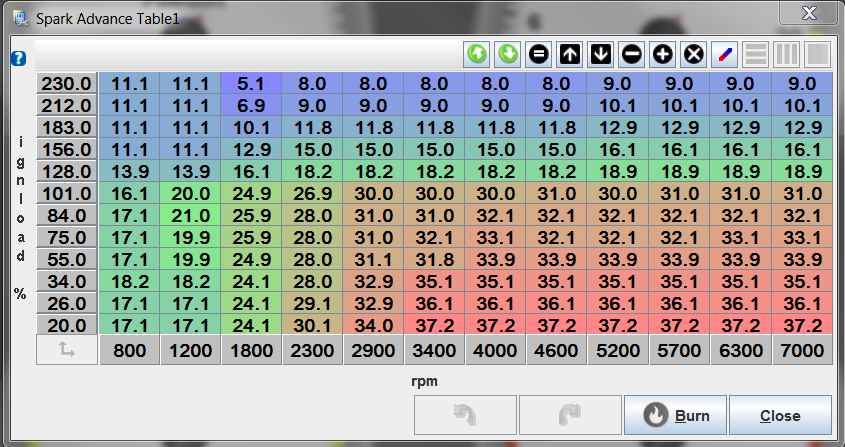The width and height of the screenshot is (845, 447).
Task: Click the grey square smooth-cells icon
Action: pos(818,54)
